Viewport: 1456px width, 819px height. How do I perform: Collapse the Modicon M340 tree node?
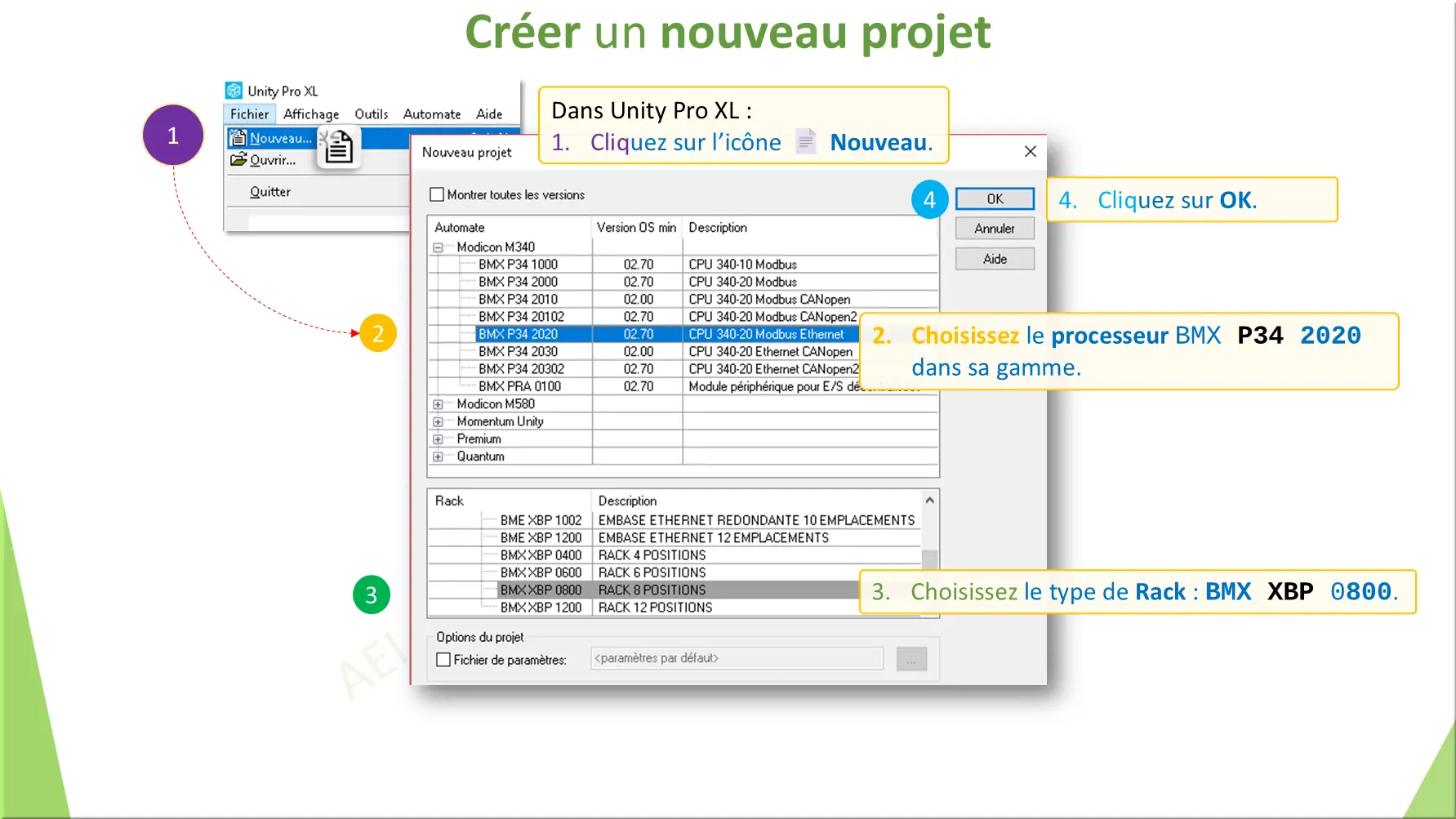[x=439, y=247]
